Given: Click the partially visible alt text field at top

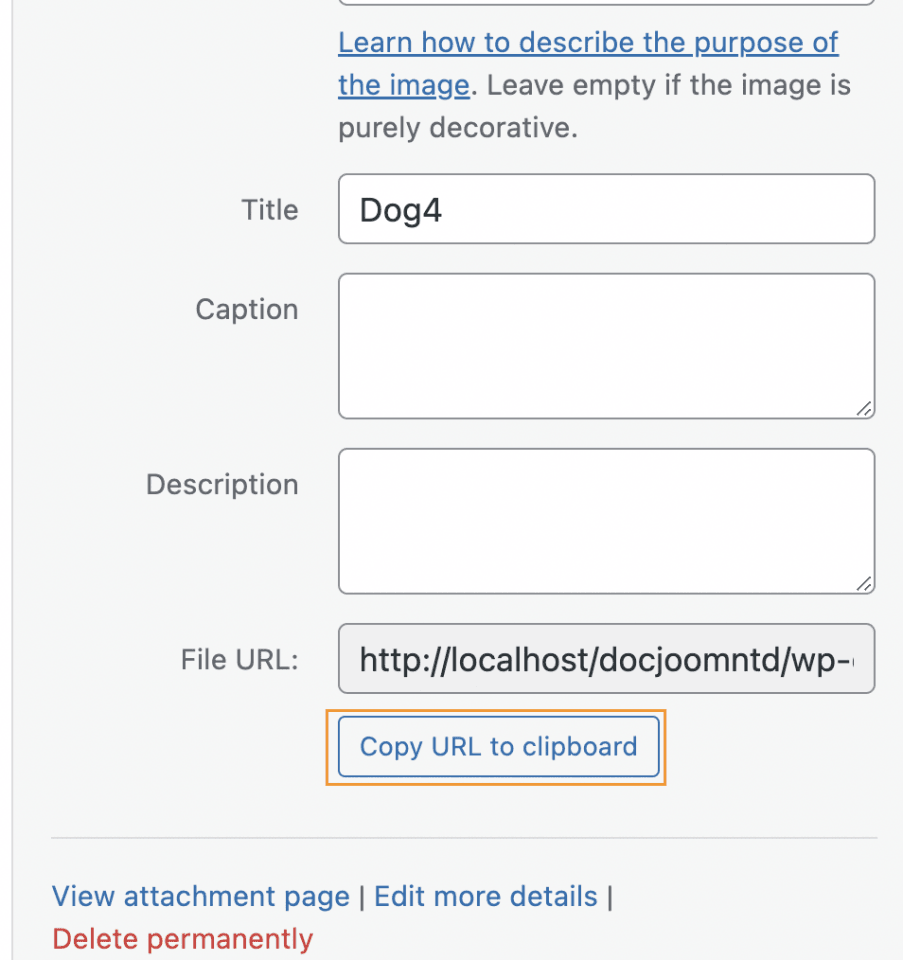Looking at the screenshot, I should point(606,3).
